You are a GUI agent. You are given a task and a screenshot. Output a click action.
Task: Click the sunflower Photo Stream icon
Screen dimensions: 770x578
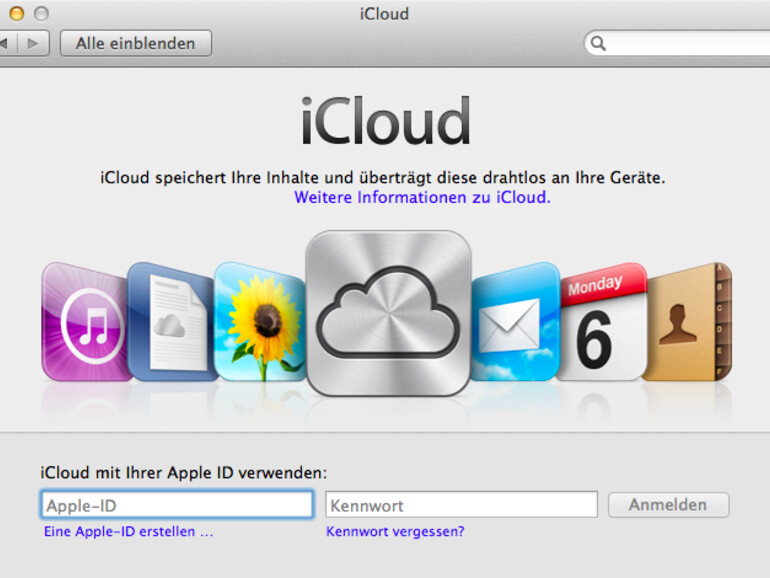pyautogui.click(x=260, y=322)
